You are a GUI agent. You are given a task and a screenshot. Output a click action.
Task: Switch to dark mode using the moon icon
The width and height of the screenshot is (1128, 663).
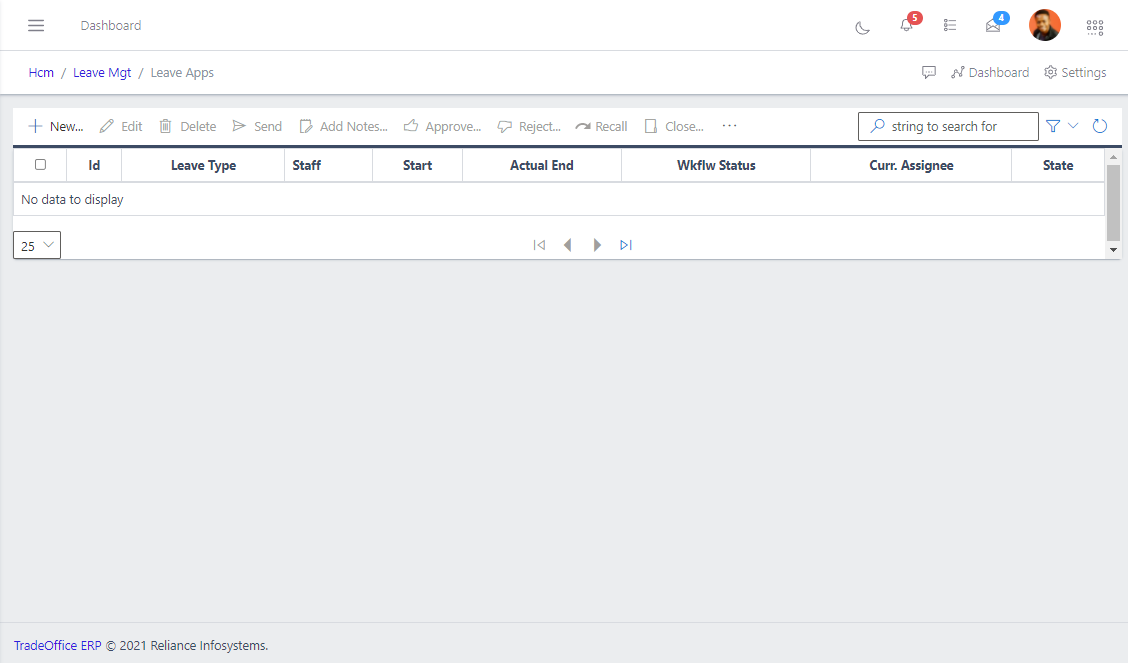click(862, 27)
